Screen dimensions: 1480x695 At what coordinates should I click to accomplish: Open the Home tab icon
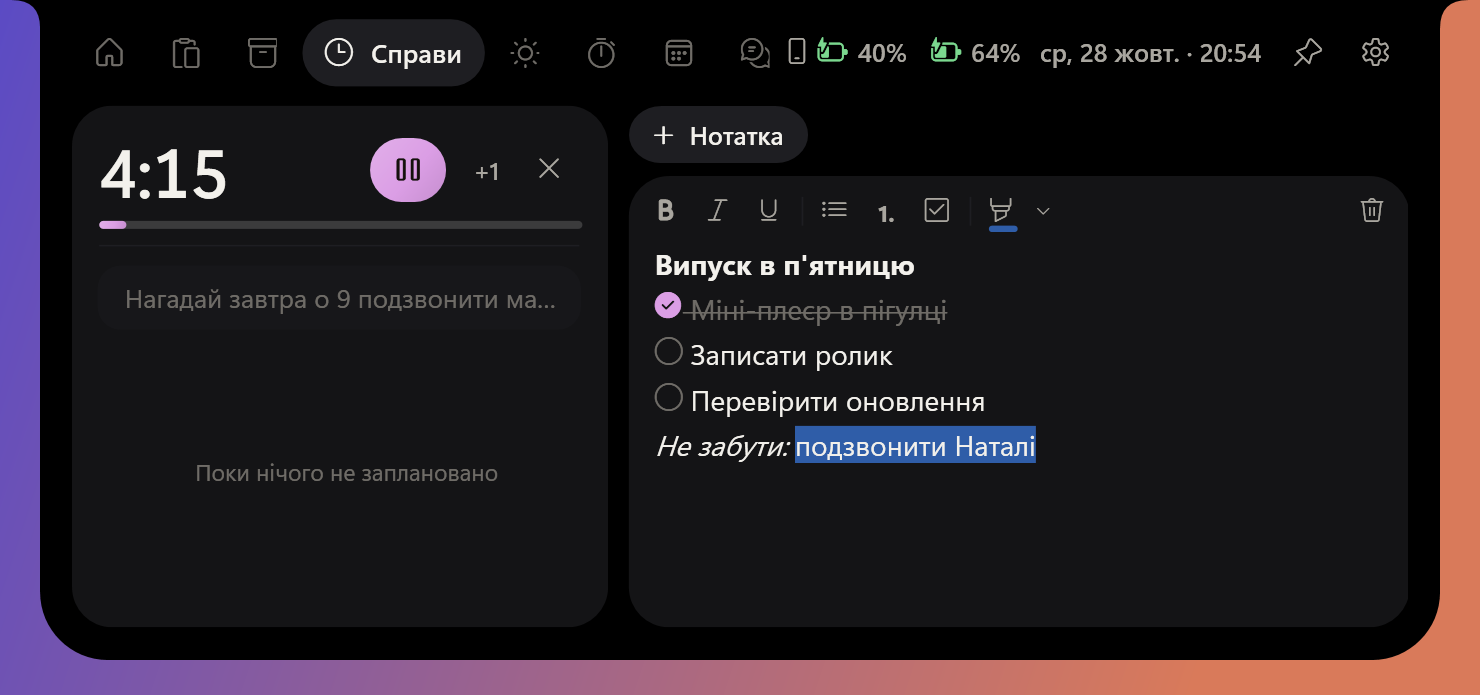point(109,53)
